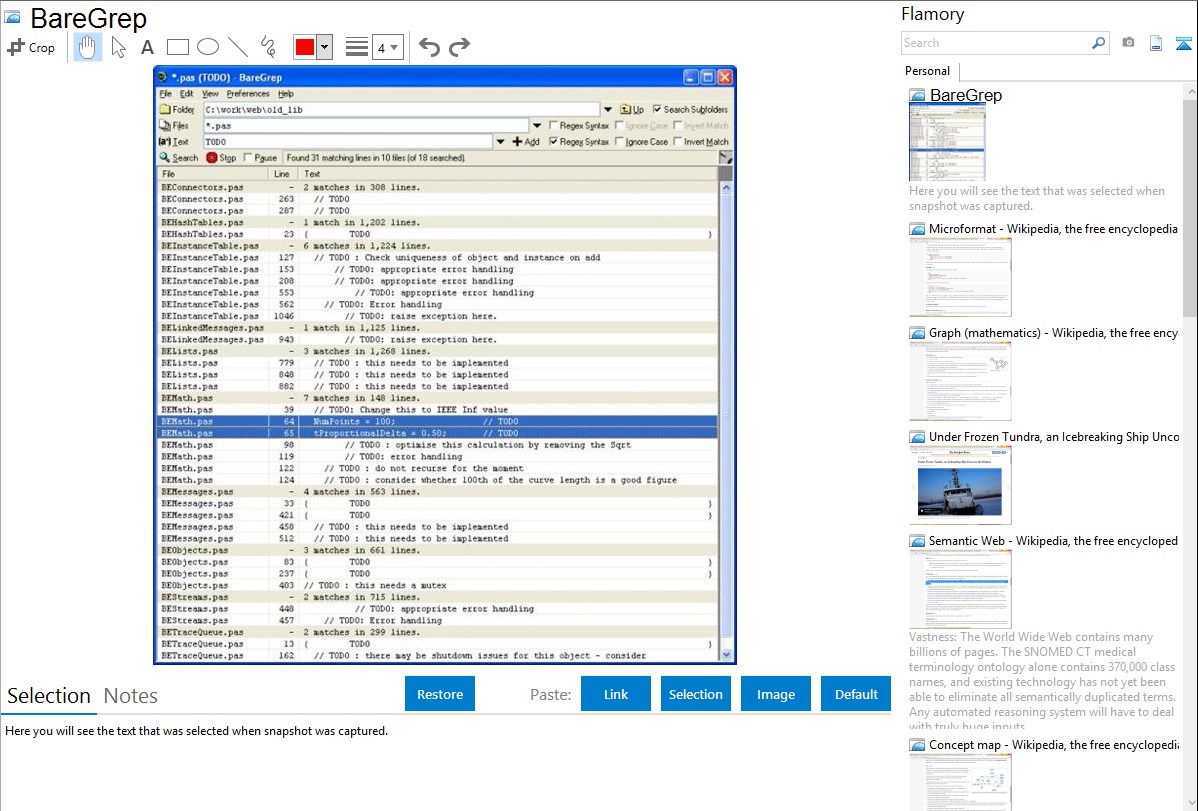Open the line width dropdown showing 4
The width and height of the screenshot is (1198, 811).
387,47
